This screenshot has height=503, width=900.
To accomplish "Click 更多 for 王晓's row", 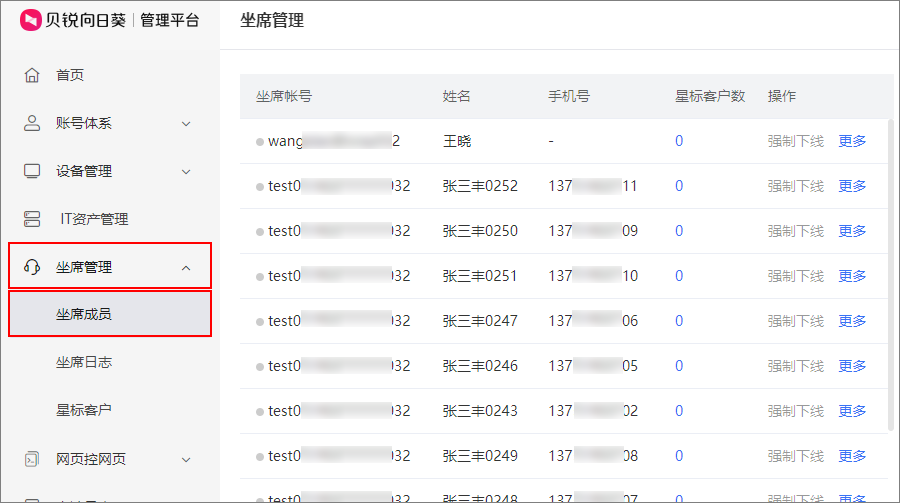I will [x=852, y=141].
